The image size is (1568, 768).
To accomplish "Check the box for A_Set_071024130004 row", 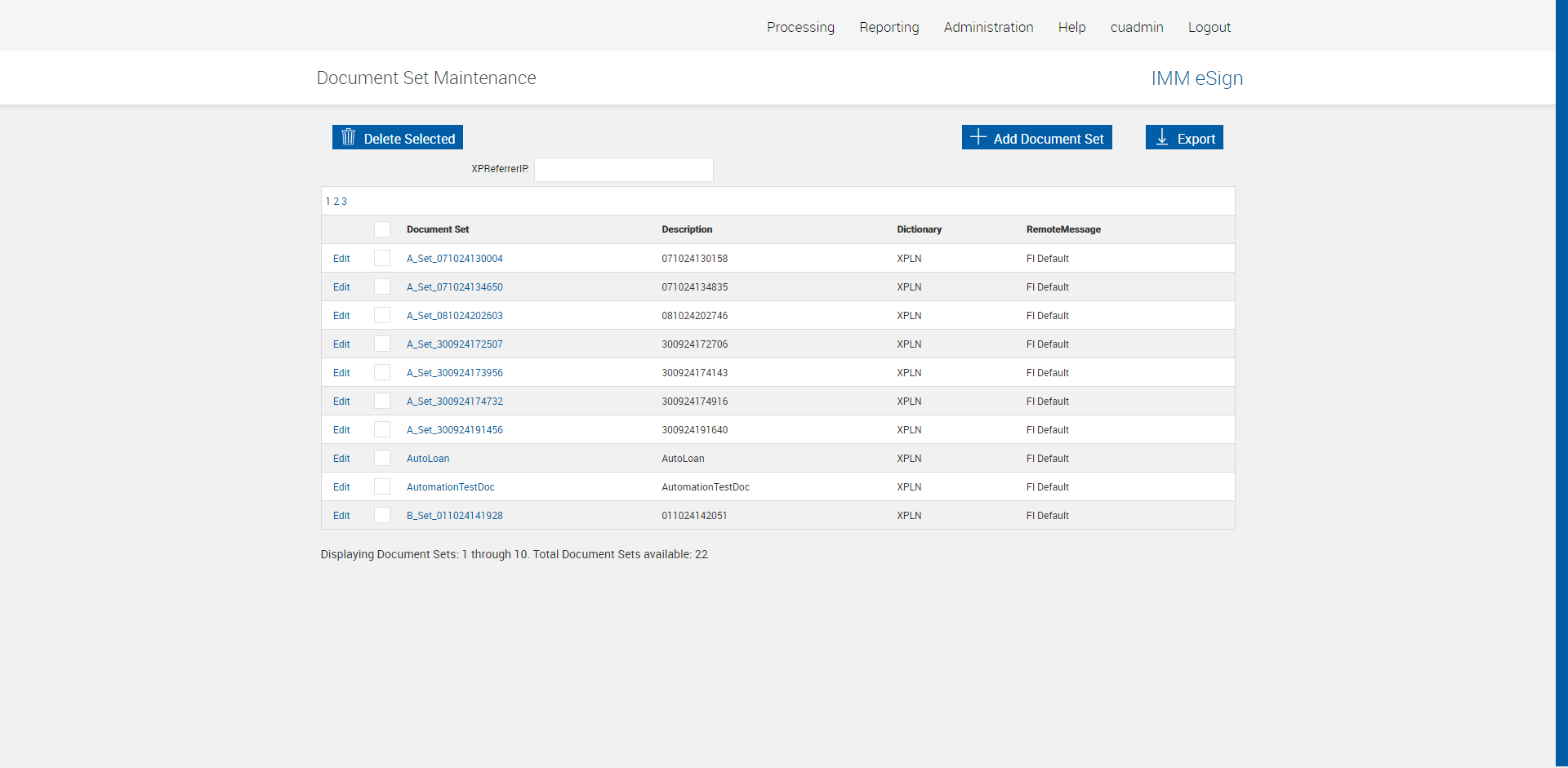I will tap(382, 258).
